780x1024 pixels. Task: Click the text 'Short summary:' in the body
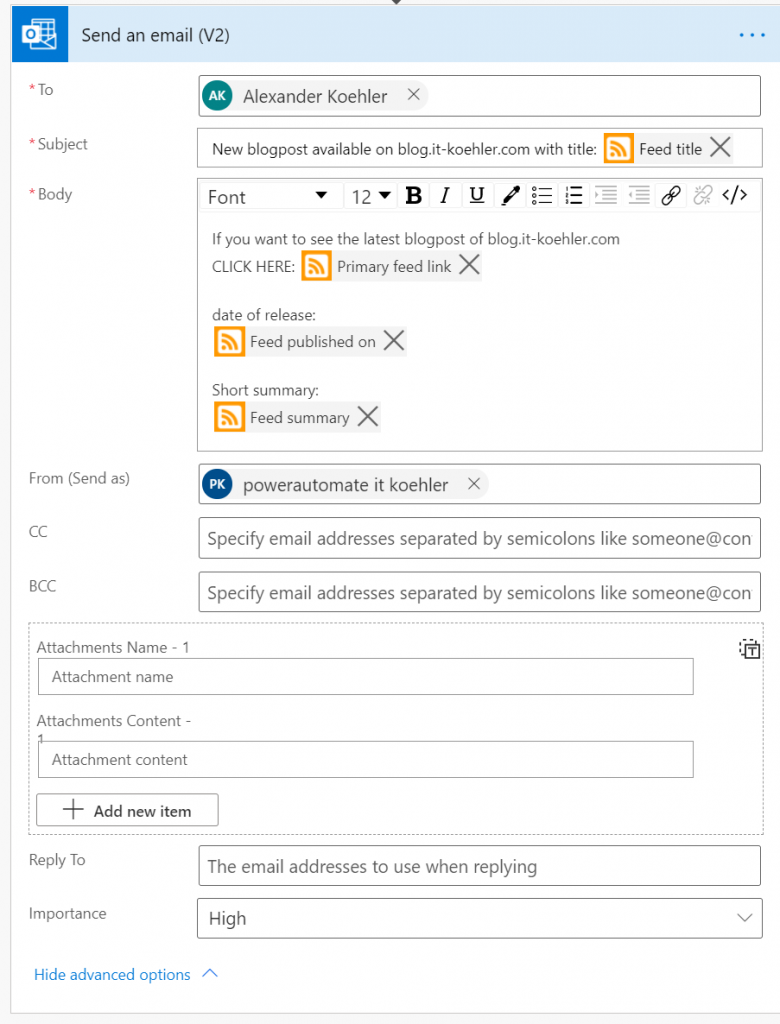pos(265,390)
